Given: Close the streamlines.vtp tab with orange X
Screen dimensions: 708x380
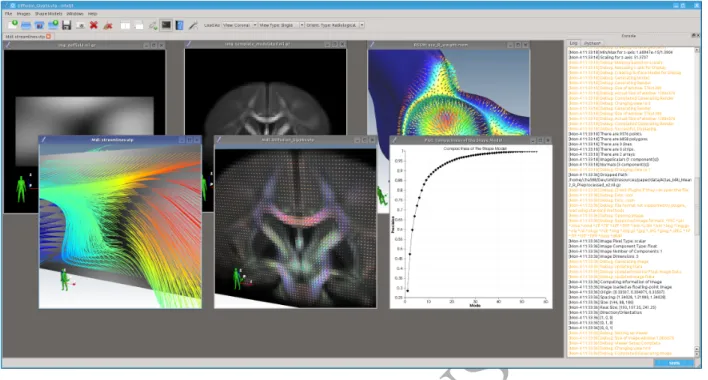Looking at the screenshot, I should click(49, 36).
